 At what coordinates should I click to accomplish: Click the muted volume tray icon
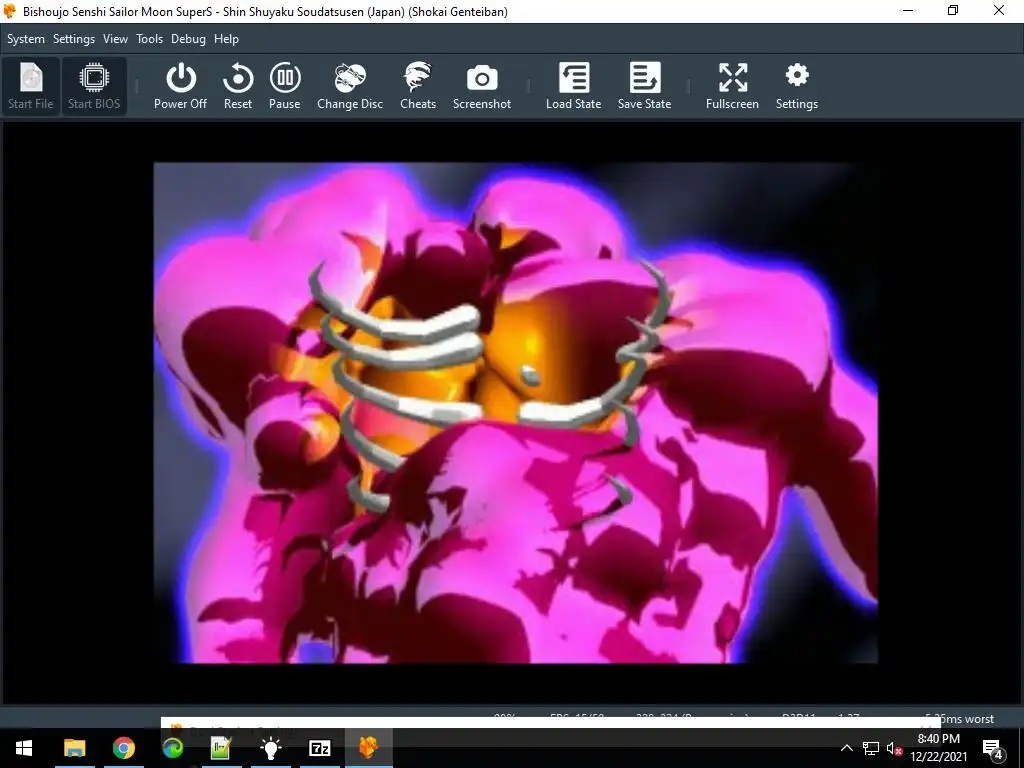[x=894, y=748]
